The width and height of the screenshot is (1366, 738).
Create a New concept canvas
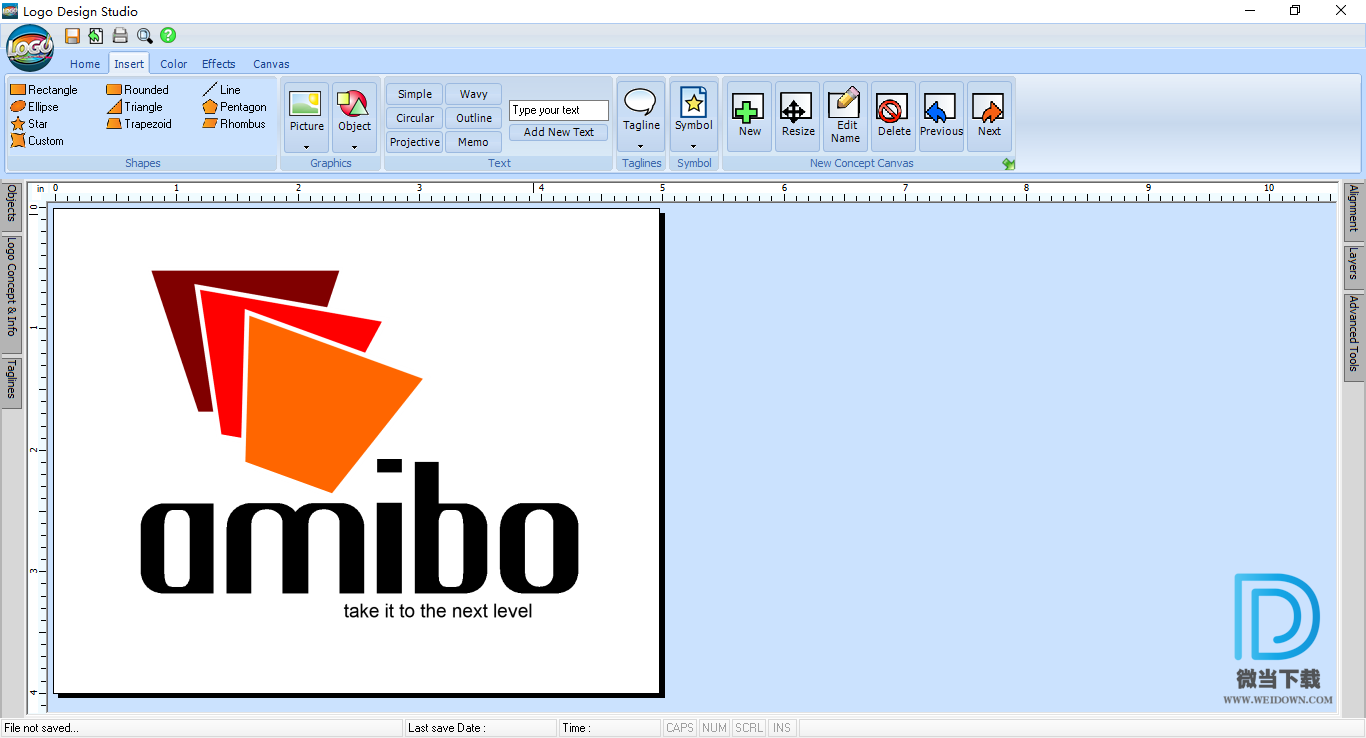(749, 116)
